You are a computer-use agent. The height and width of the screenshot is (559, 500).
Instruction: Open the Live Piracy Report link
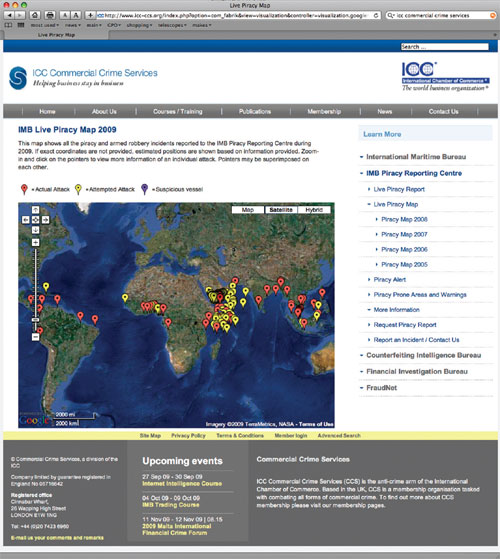[x=399, y=189]
